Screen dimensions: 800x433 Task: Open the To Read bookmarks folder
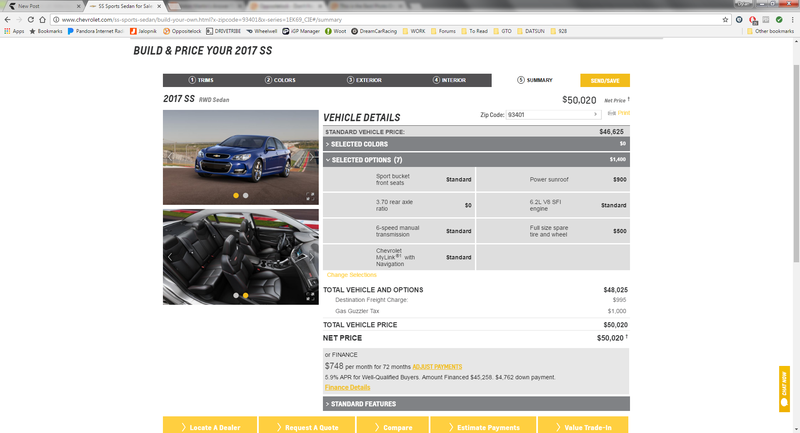pos(474,31)
